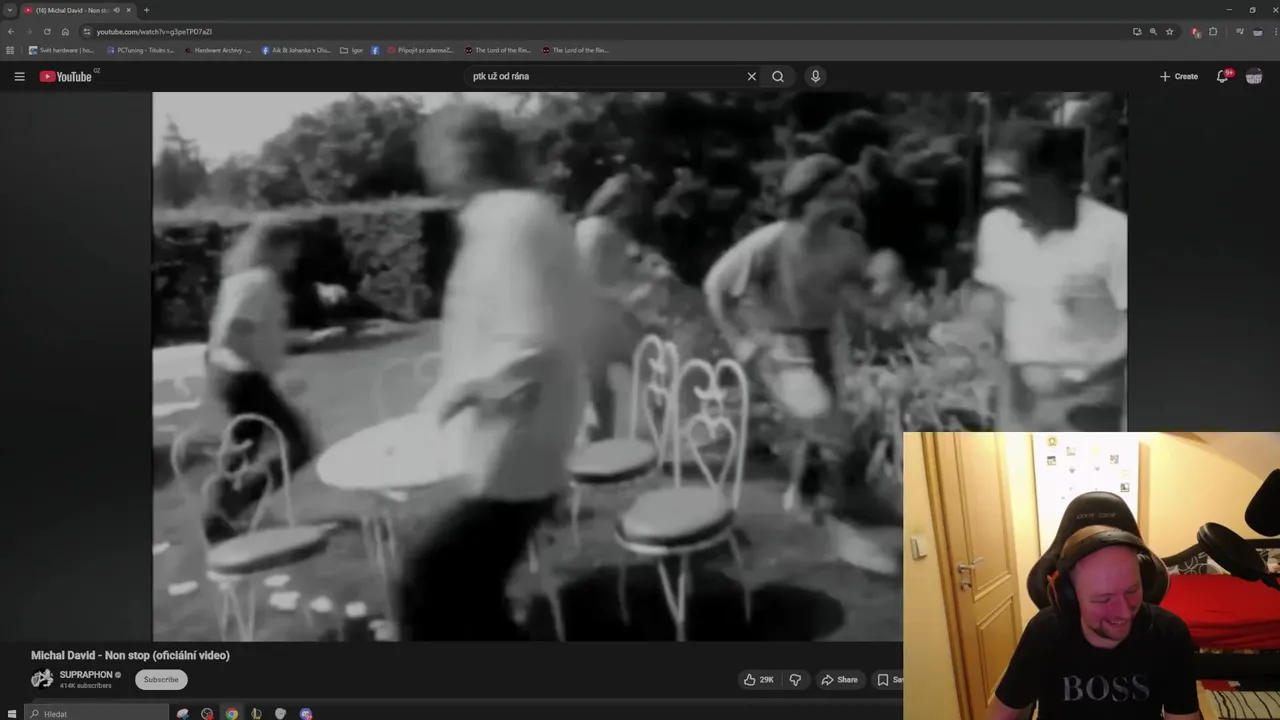1280x720 pixels.
Task: Save the video to a playlist
Action: (x=889, y=679)
